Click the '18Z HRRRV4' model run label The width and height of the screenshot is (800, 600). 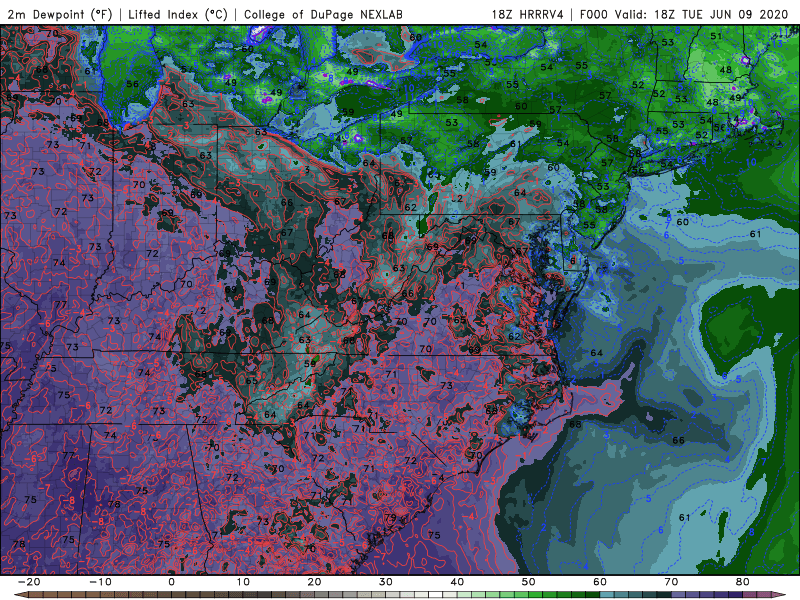(528, 14)
